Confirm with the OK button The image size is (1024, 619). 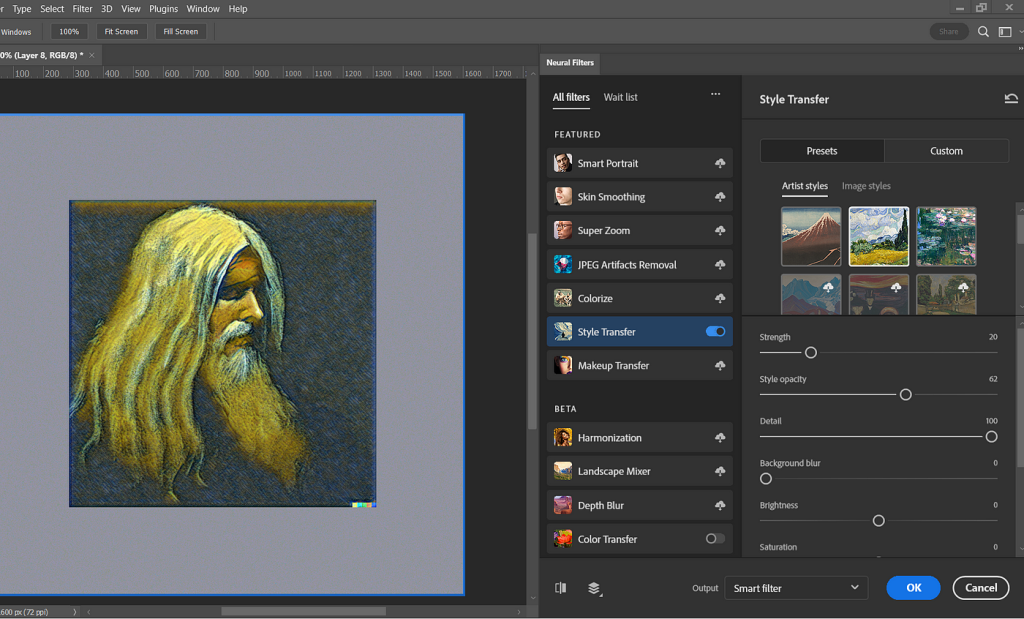(914, 588)
